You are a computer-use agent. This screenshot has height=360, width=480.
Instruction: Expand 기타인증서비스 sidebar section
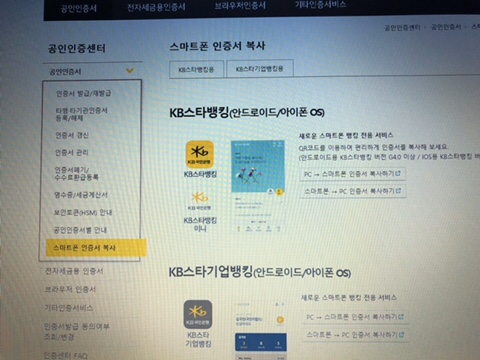pyautogui.click(x=69, y=307)
